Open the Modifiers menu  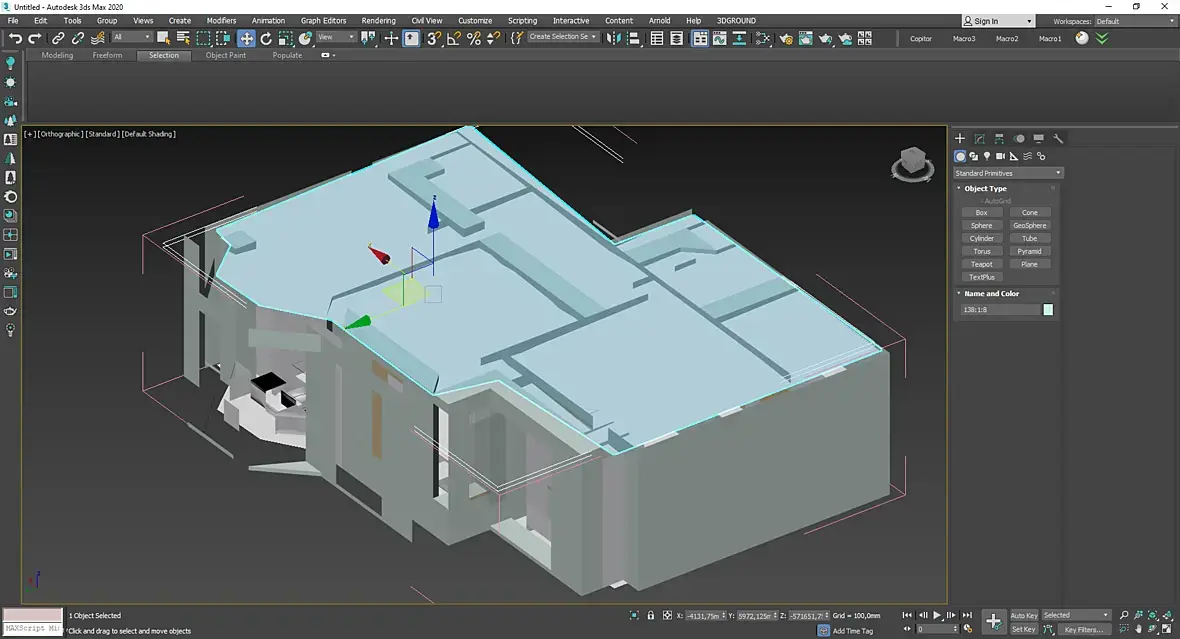[x=221, y=20]
